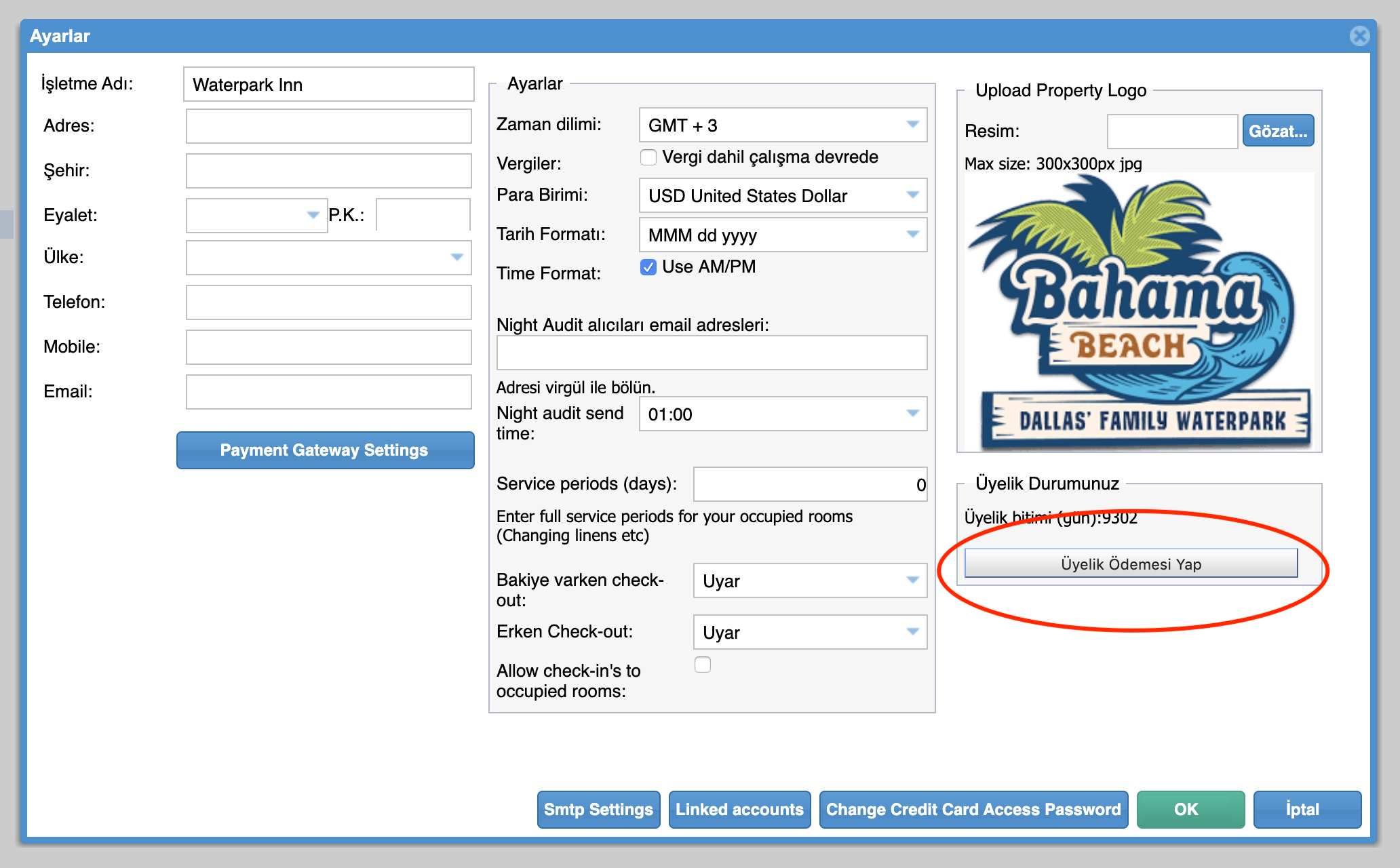Click Üyelik Ödemesi Yap button
This screenshot has height=868, width=1400.
(x=1131, y=563)
